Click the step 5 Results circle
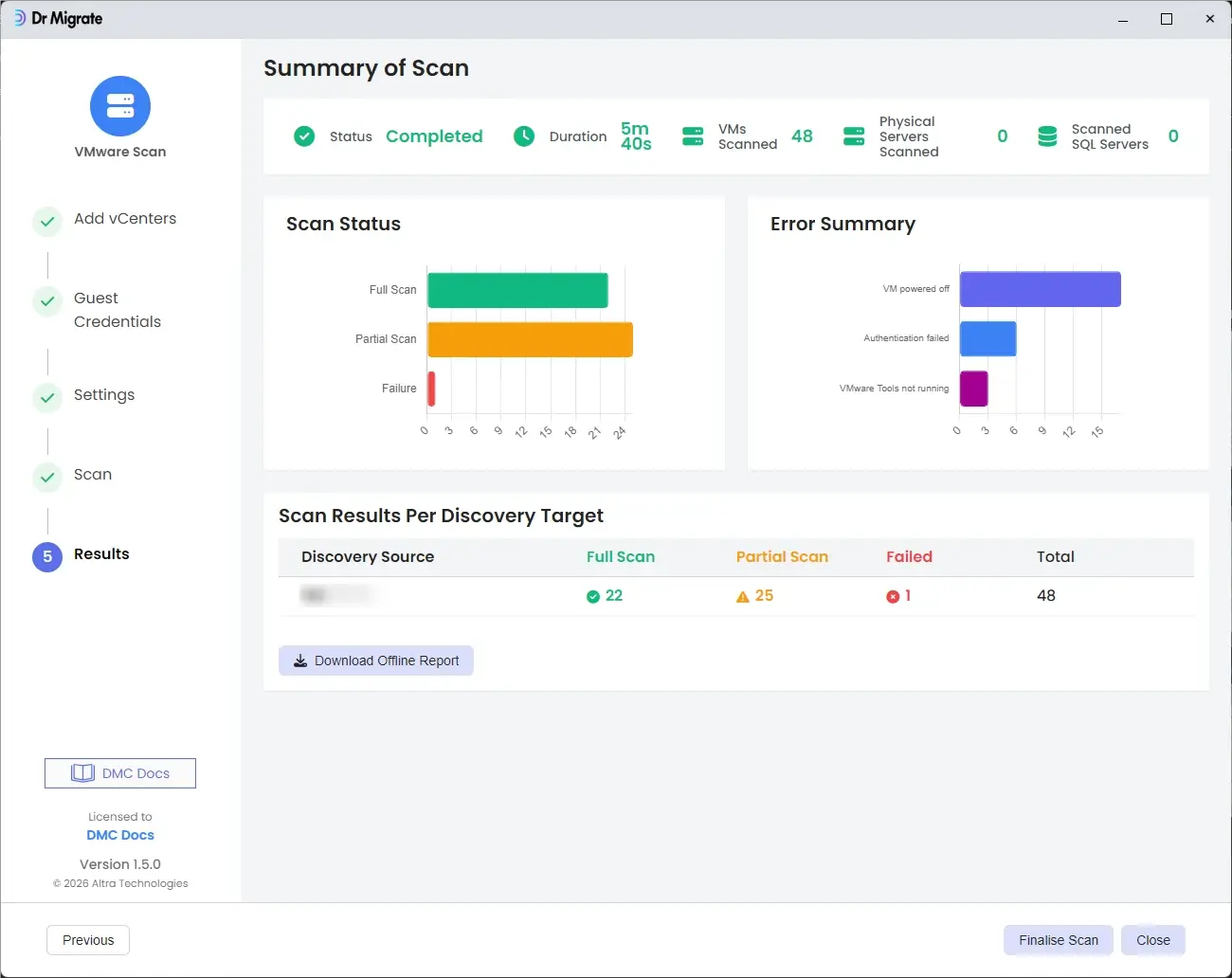This screenshot has height=978, width=1232. [47, 557]
